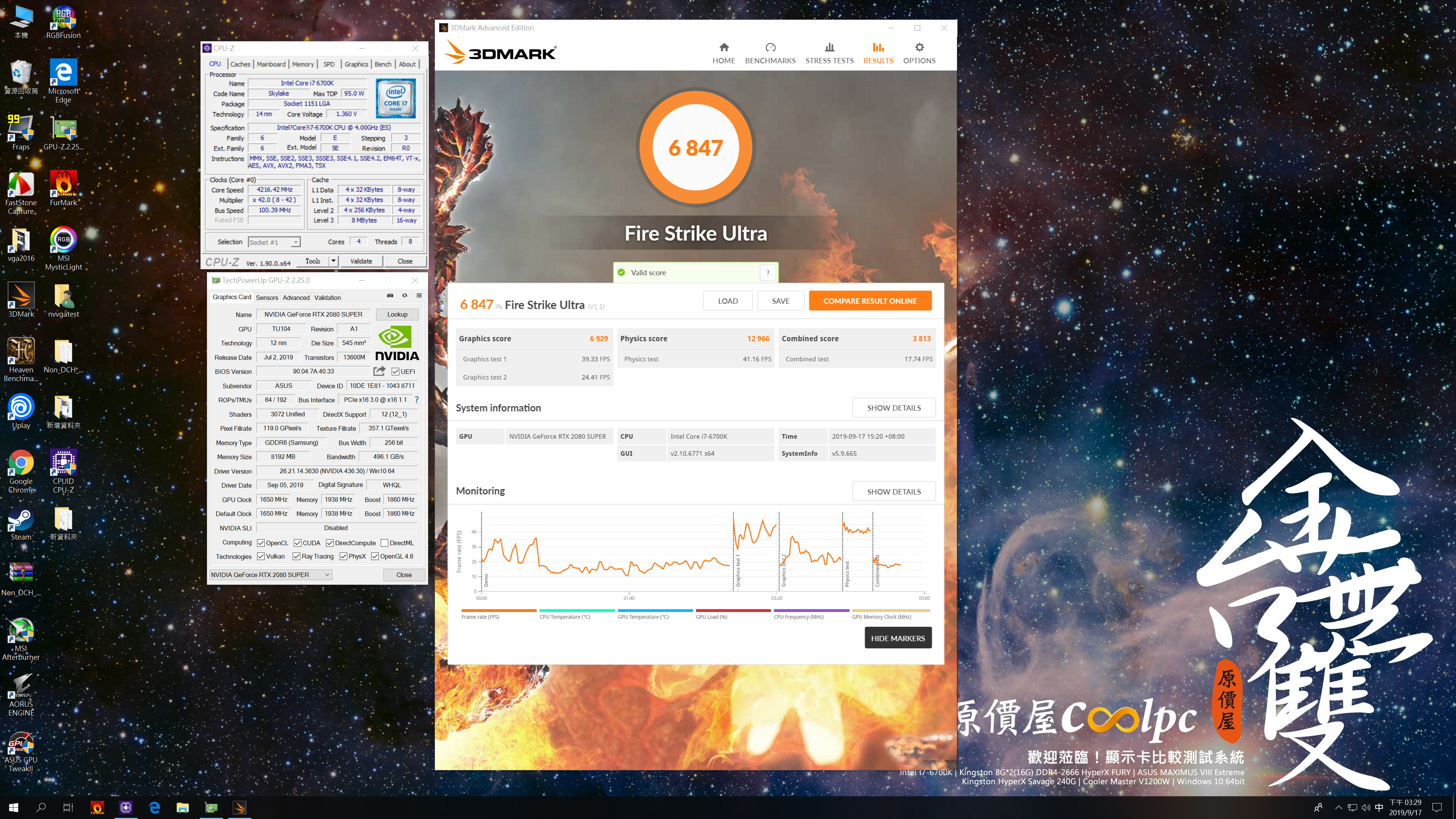1456x819 pixels.
Task: Refresh GPU-Z data with refresh icon
Action: tap(405, 296)
